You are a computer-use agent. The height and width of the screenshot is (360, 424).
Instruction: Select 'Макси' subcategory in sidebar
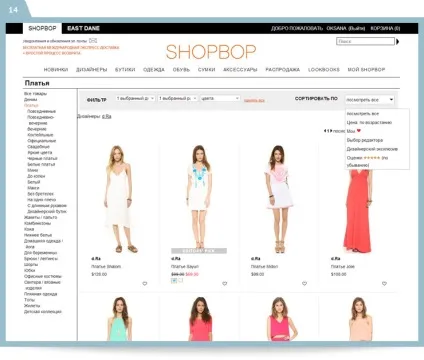33,188
